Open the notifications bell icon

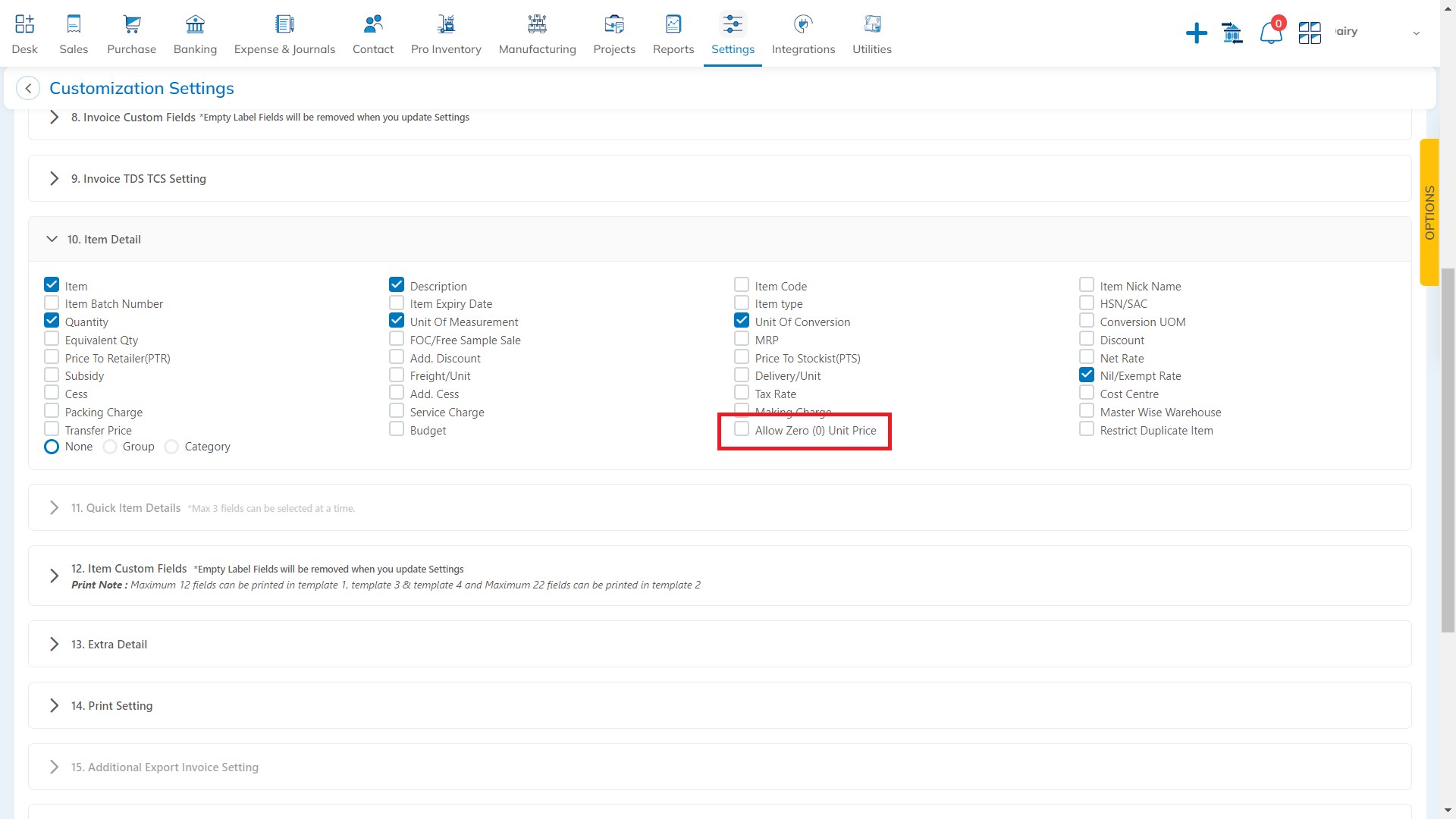[1271, 33]
